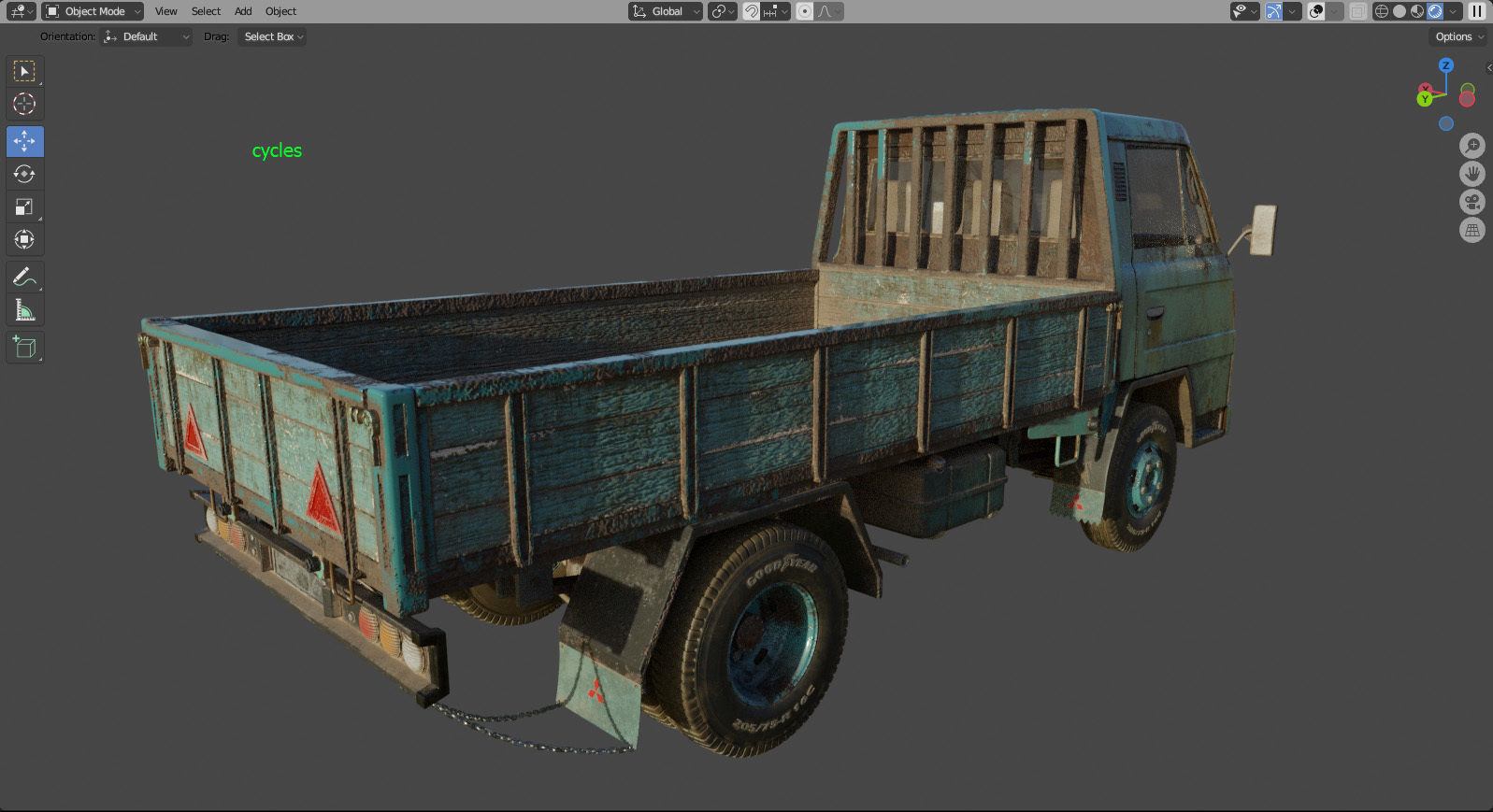Open the gizmo options dropdown arrow
This screenshot has height=812, width=1493.
coord(1293,11)
